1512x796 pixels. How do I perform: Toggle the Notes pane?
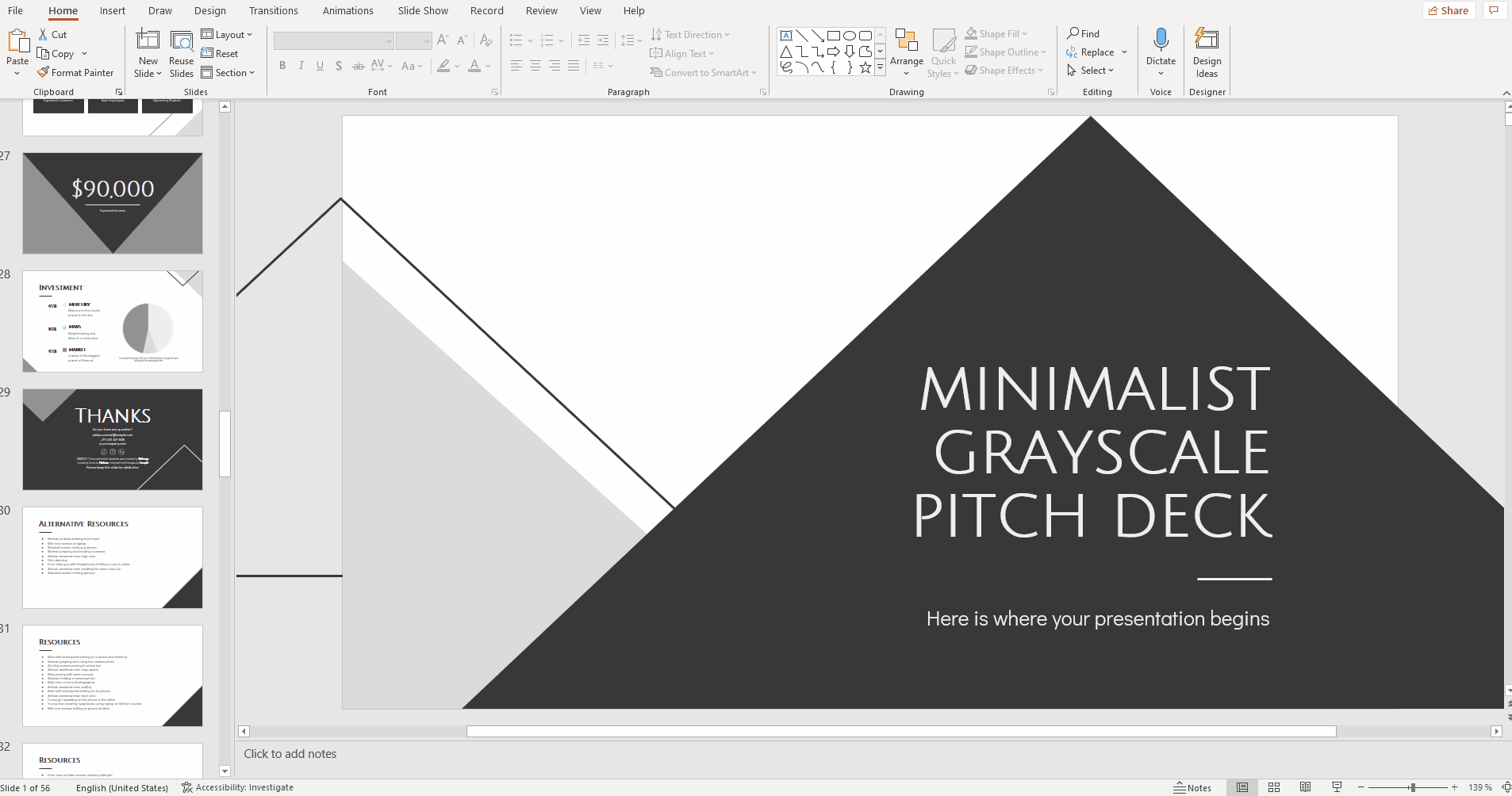click(1192, 787)
